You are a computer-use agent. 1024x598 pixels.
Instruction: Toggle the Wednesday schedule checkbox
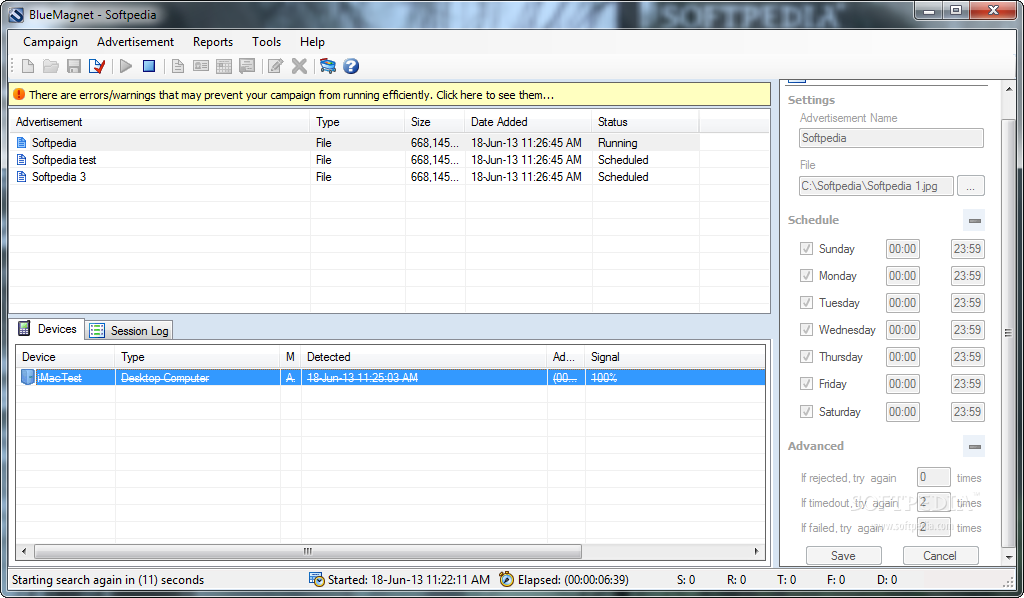(807, 330)
